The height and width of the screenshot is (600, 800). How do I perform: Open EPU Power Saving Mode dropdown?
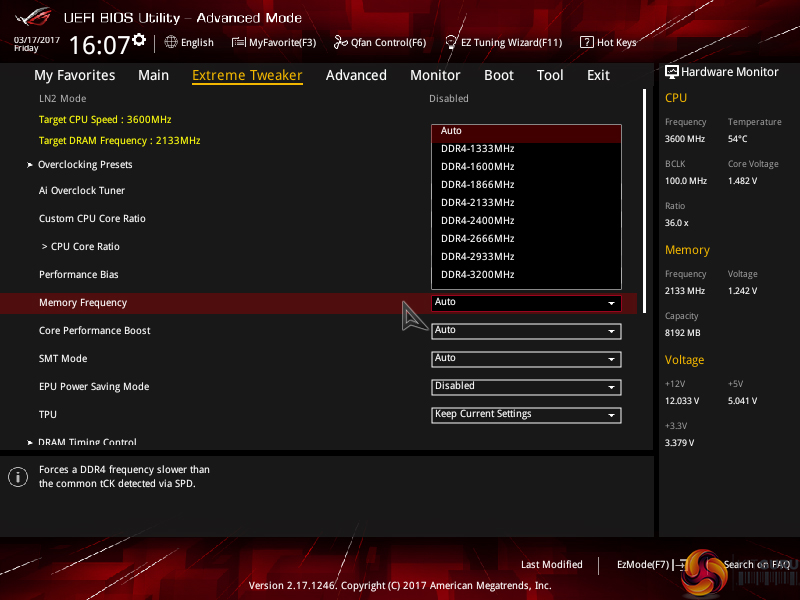526,387
